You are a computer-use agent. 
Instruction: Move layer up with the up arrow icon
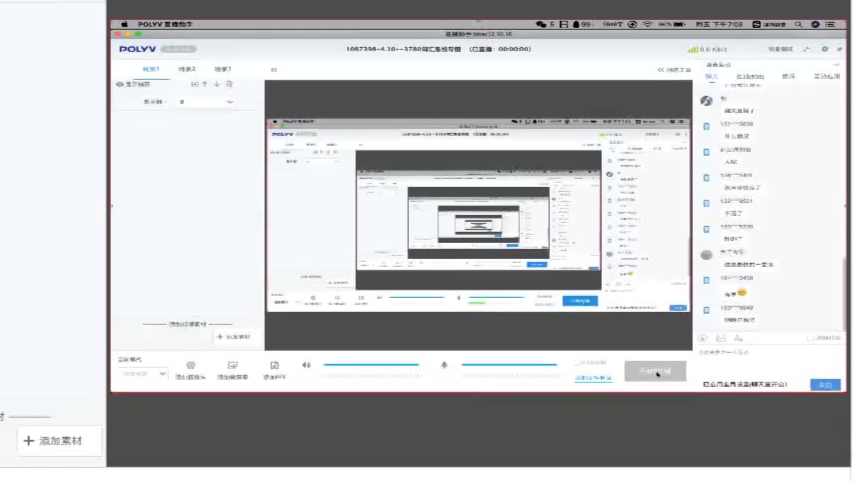[x=205, y=84]
